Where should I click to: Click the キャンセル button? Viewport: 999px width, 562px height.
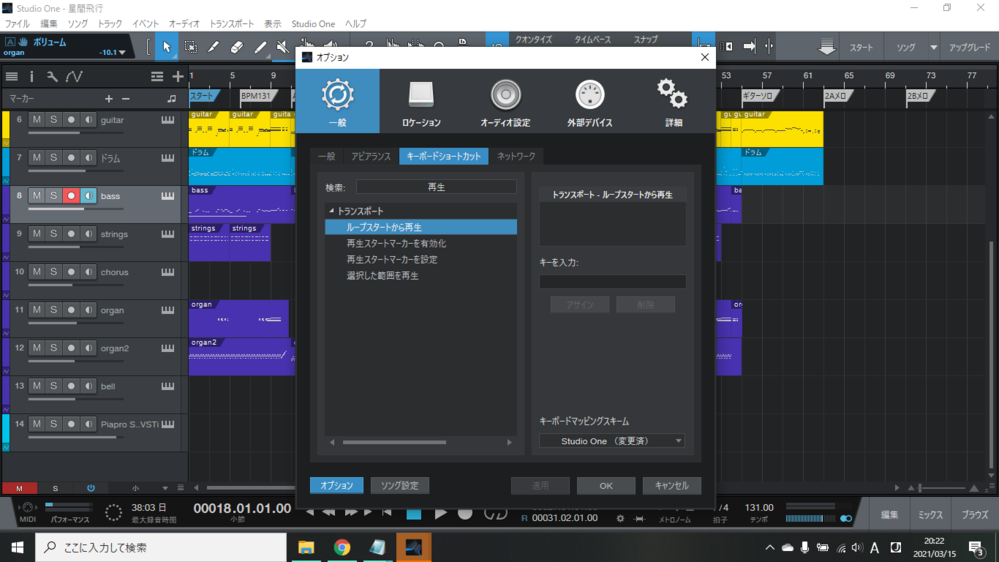[672, 486]
